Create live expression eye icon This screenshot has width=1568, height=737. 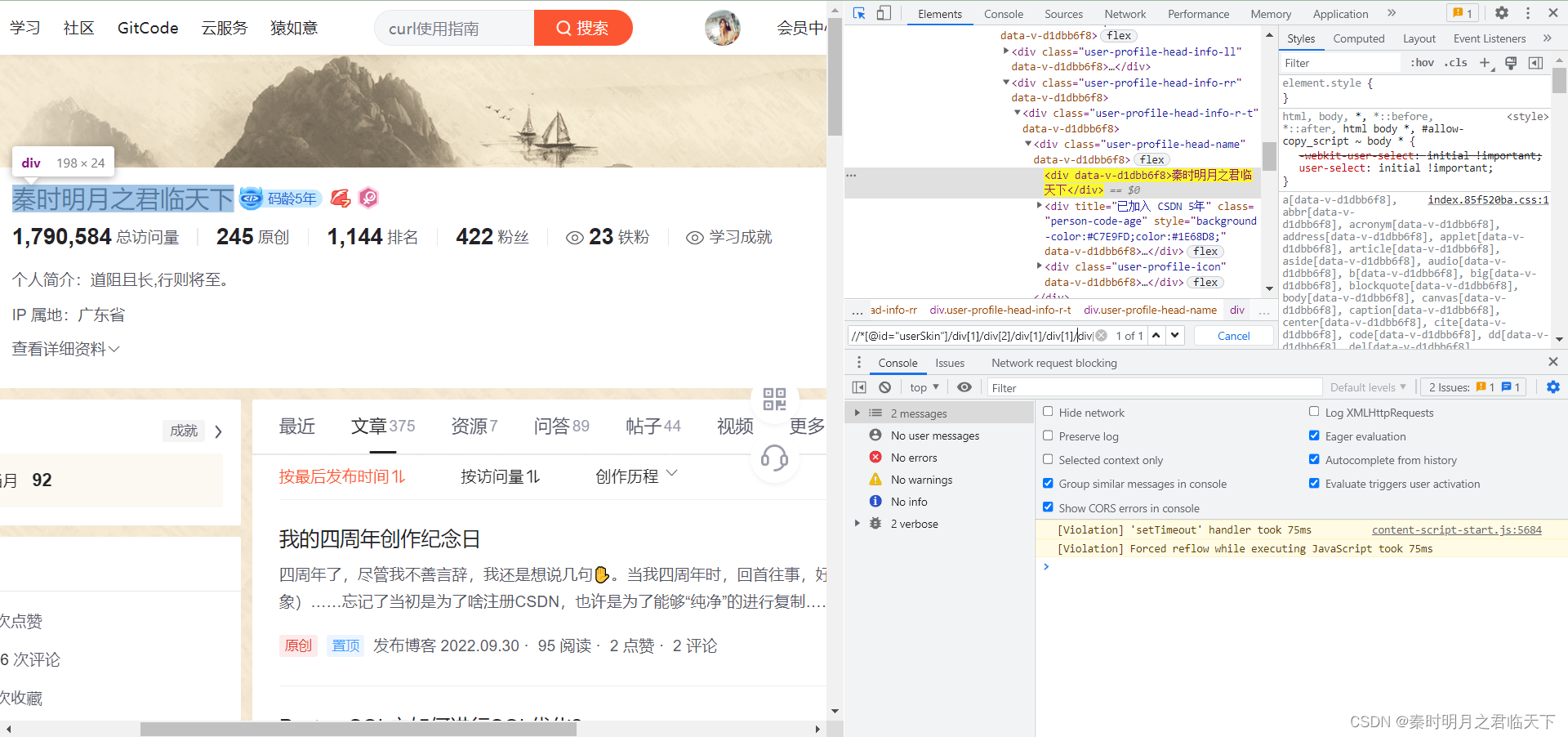pos(964,387)
